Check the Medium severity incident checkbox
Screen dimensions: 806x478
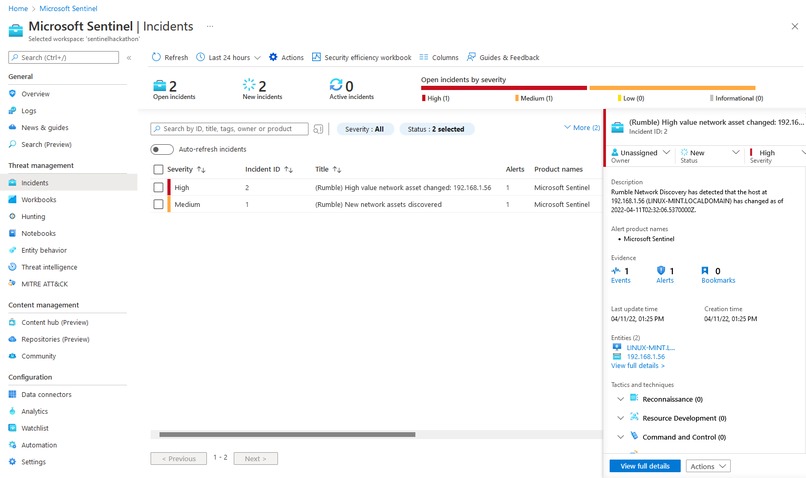[158, 204]
